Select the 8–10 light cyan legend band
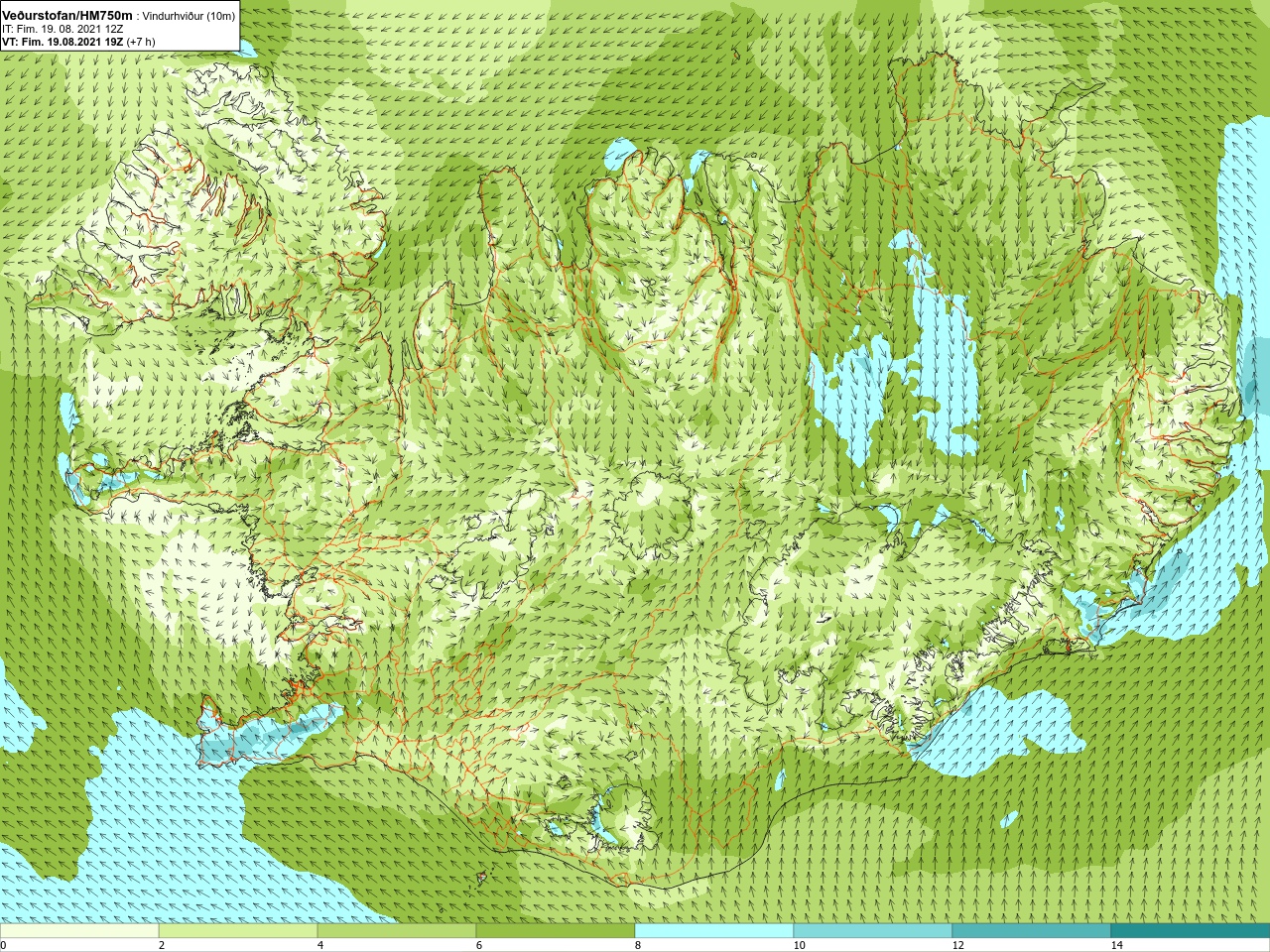 click(x=714, y=931)
